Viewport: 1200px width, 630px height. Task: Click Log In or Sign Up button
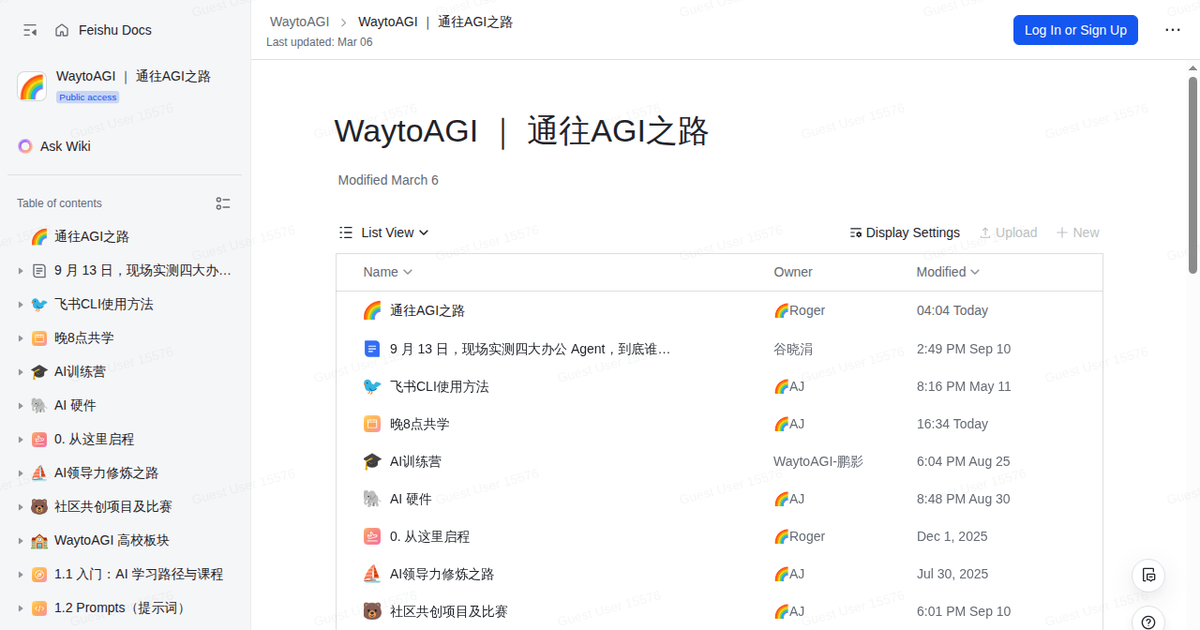click(1075, 30)
